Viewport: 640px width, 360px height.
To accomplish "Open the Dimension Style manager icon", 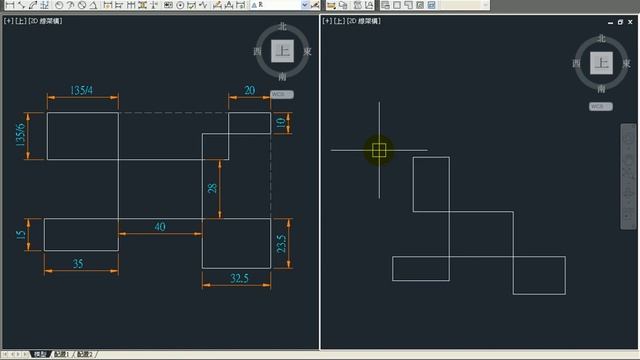I will coord(315,5).
